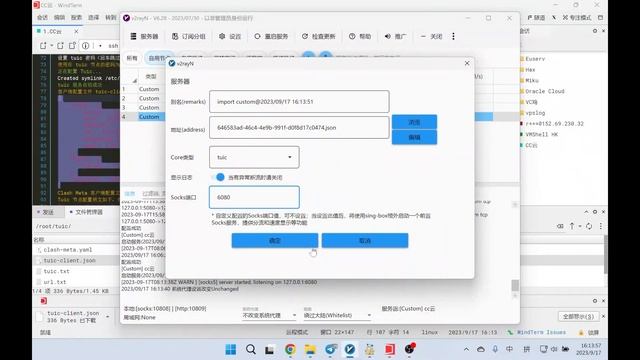The image size is (640, 360).
Task: Open the 编辑 menu in WindTerm
Action: (x=60, y=18)
